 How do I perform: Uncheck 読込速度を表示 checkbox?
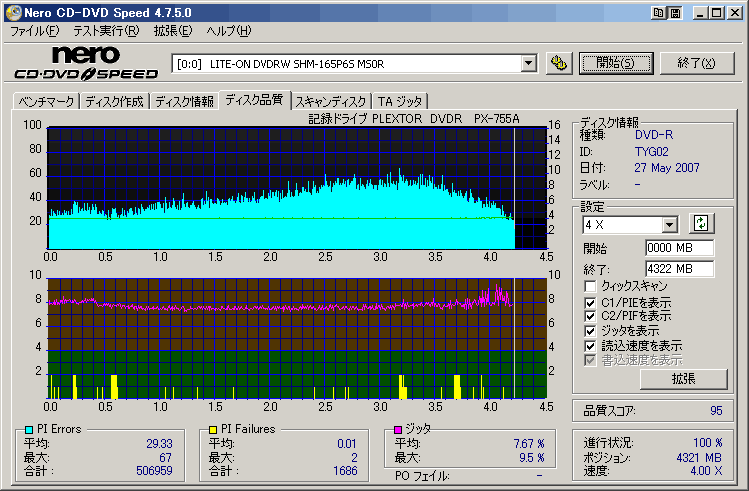590,346
